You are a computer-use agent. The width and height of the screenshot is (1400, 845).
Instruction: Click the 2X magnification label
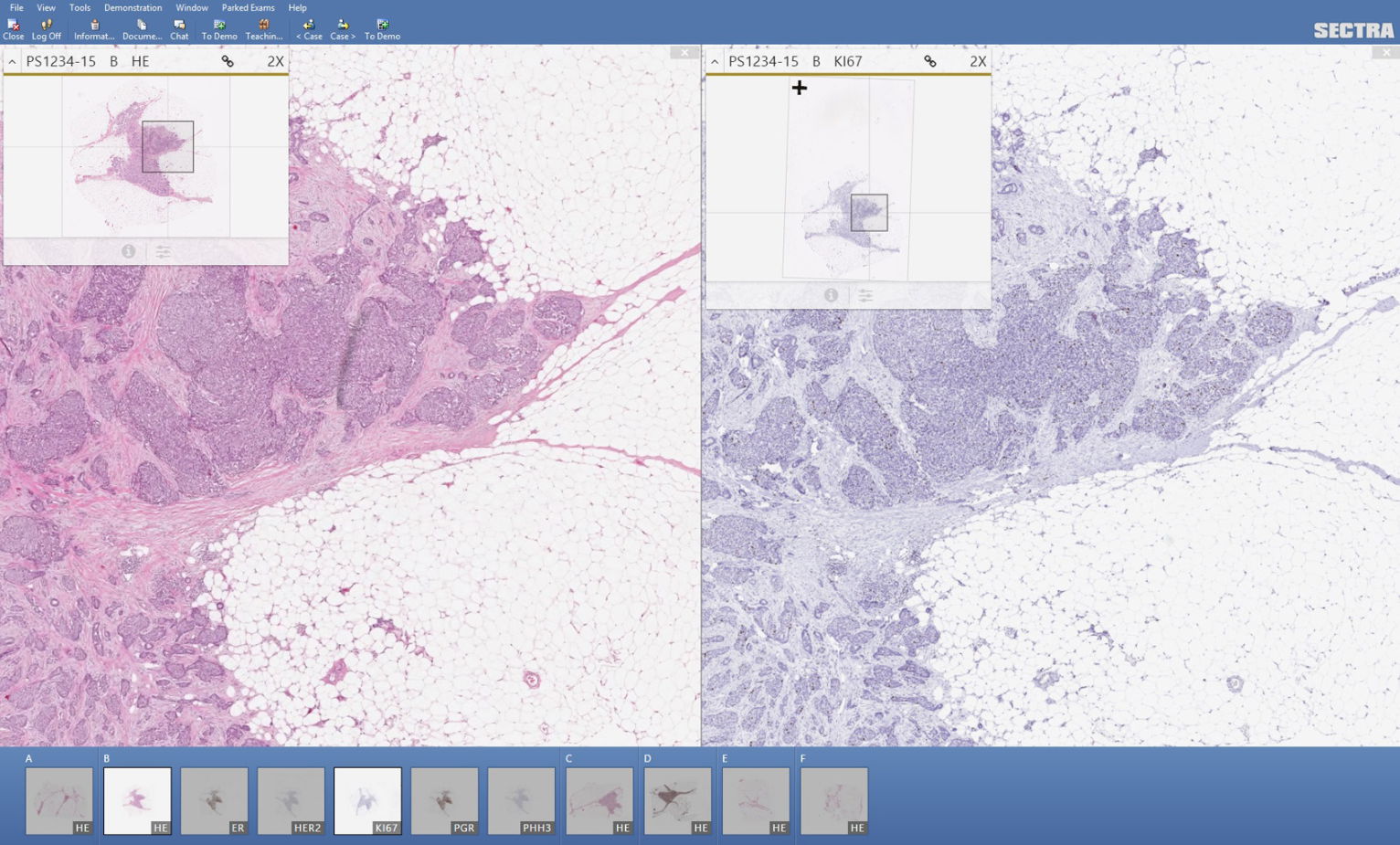275,61
